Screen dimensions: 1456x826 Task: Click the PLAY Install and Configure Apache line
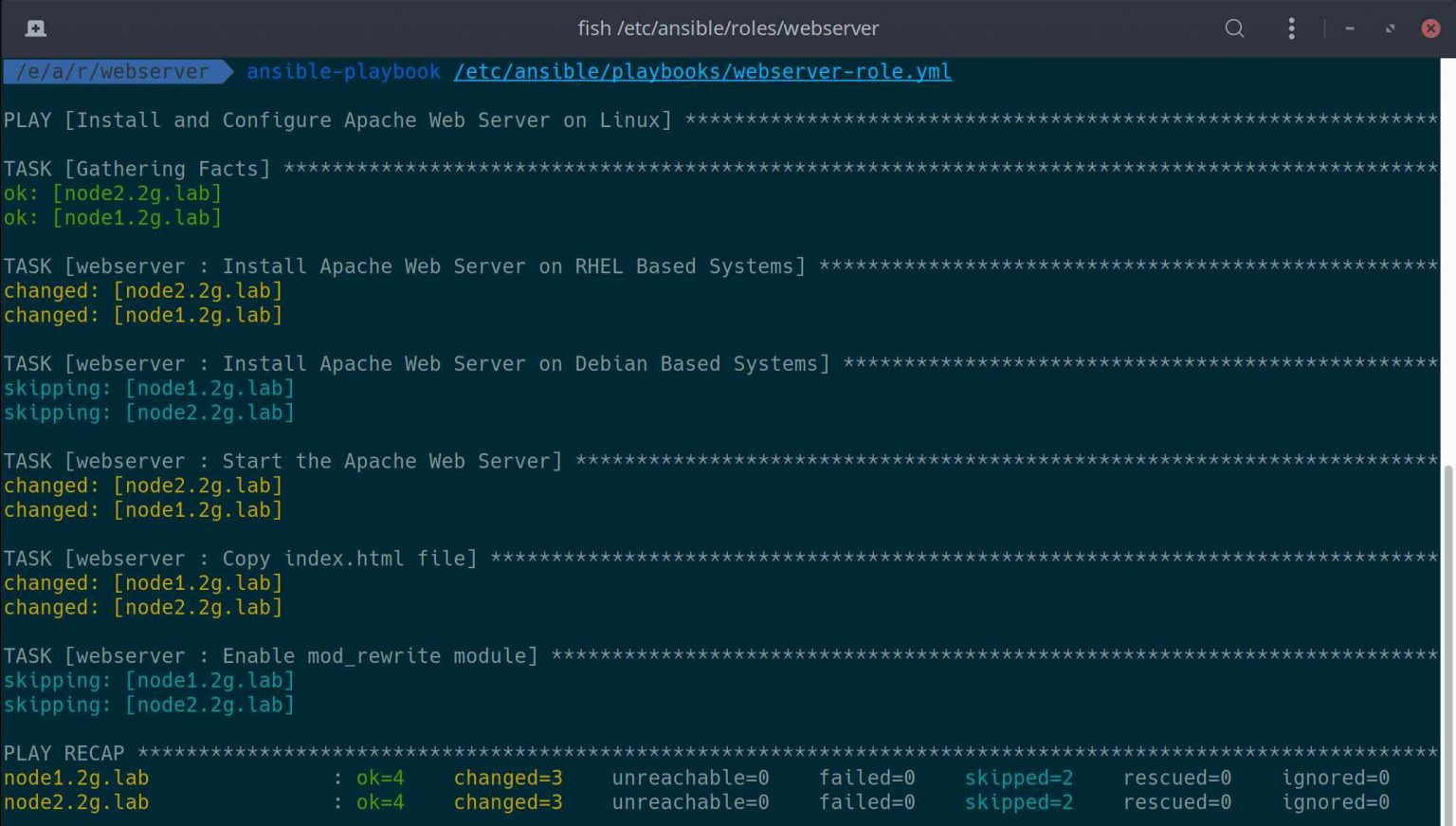tap(720, 120)
